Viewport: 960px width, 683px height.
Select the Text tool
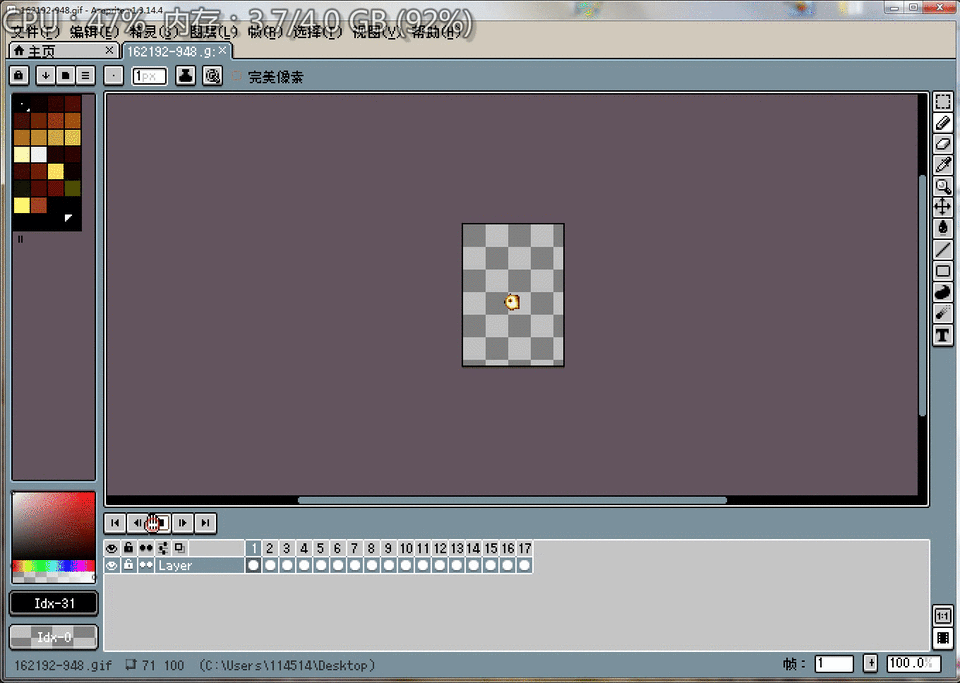(943, 335)
